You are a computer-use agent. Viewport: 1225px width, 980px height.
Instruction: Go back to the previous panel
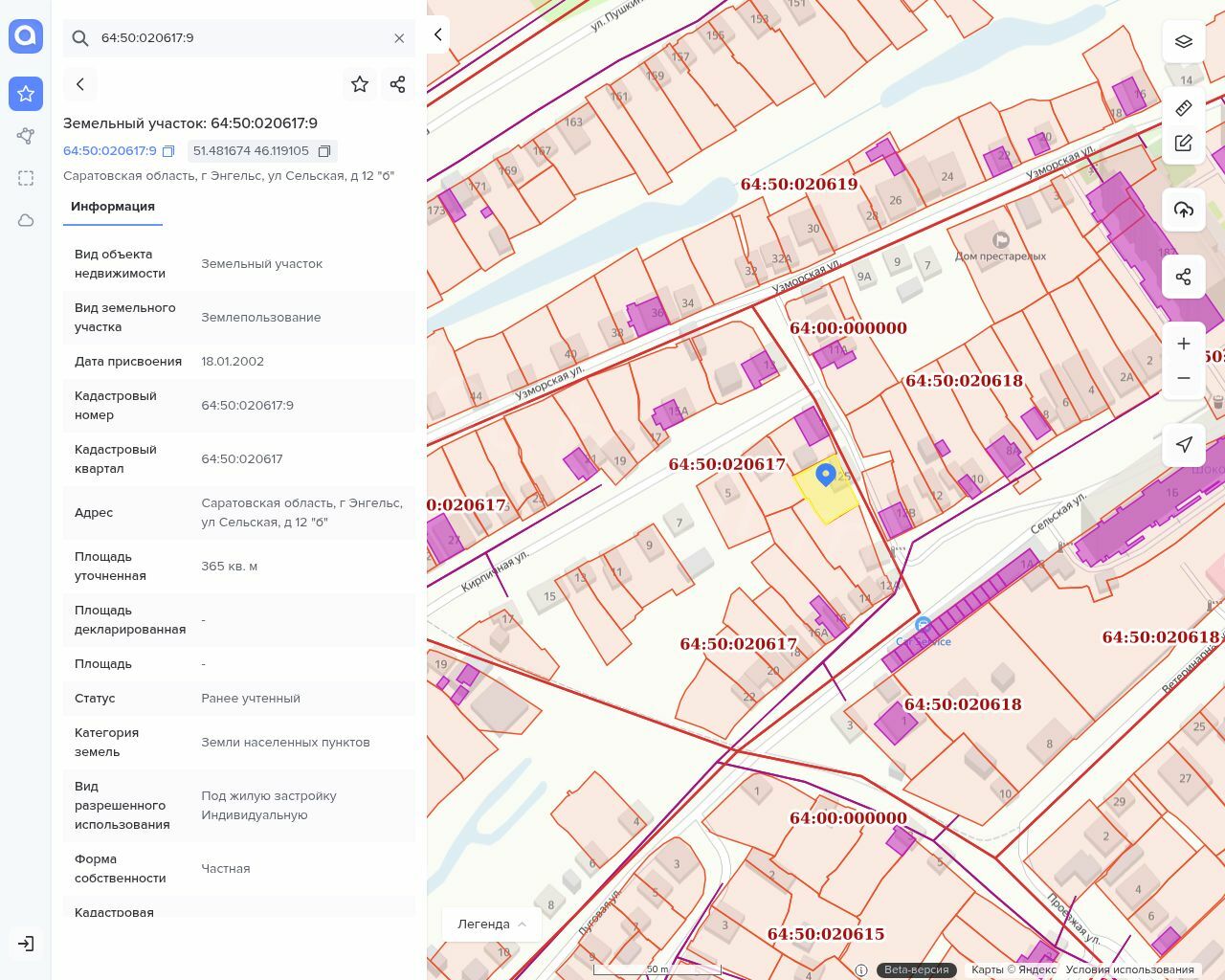pyautogui.click(x=80, y=84)
